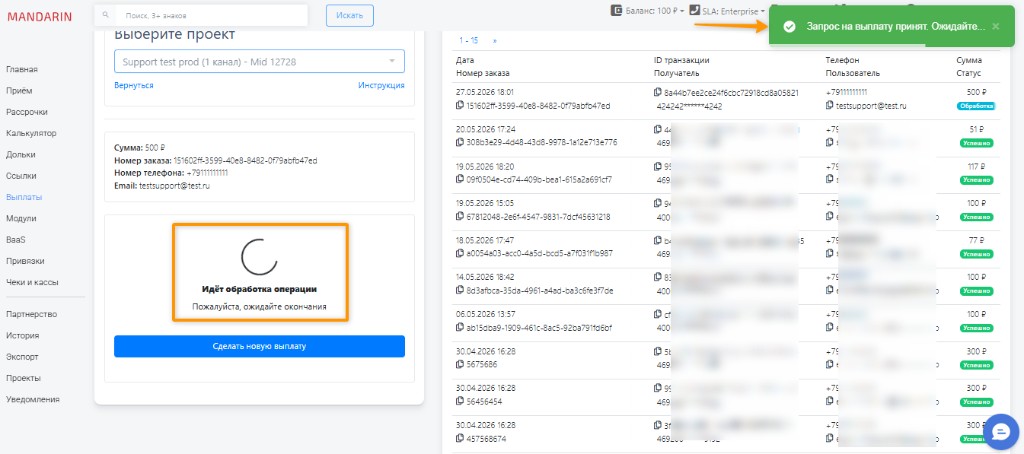Copy order number 5675686
Viewport: 1024px width, 454px height.
(460, 364)
